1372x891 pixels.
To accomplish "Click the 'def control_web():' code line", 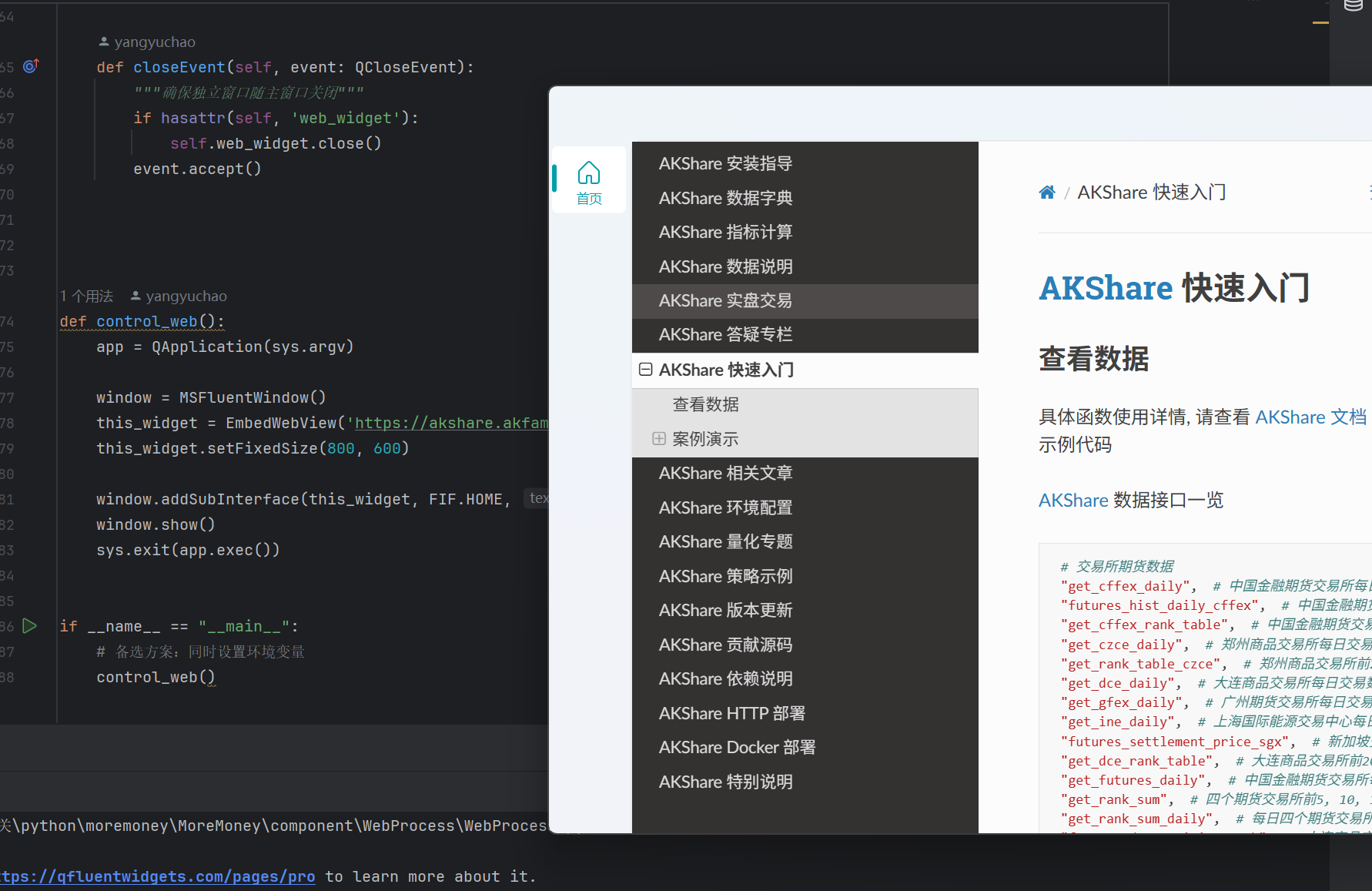I will tap(142, 321).
